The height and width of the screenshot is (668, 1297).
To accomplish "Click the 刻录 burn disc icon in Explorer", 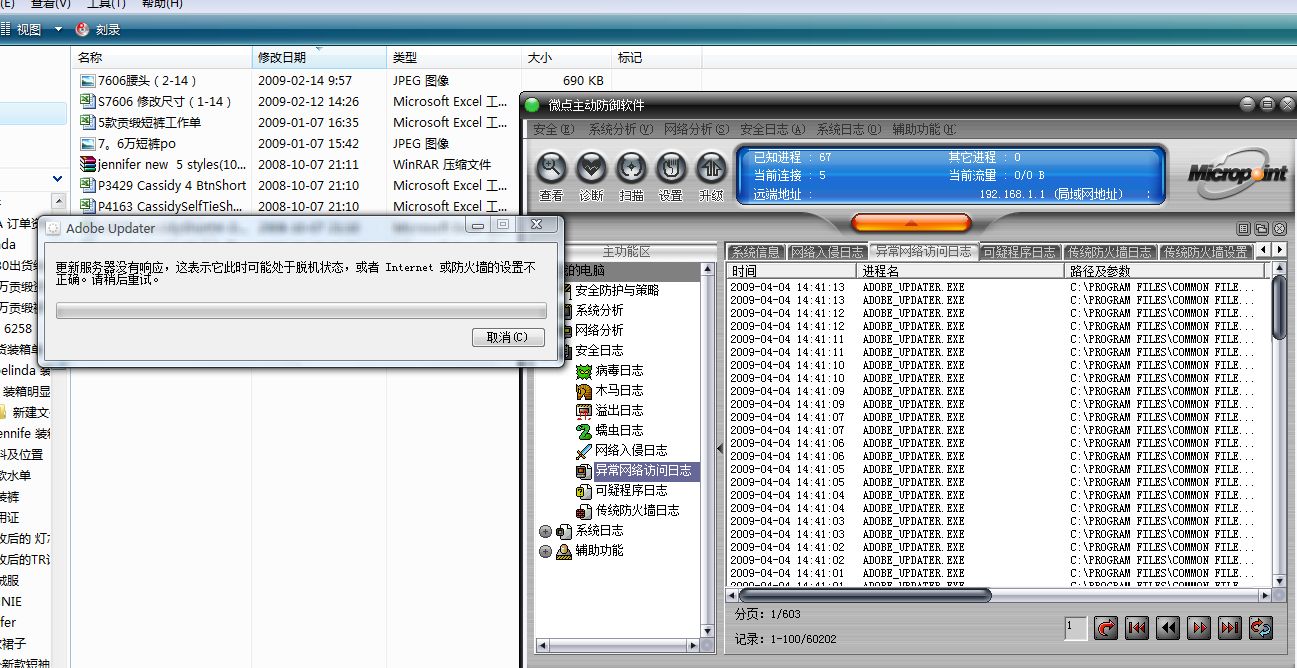I will 82,30.
